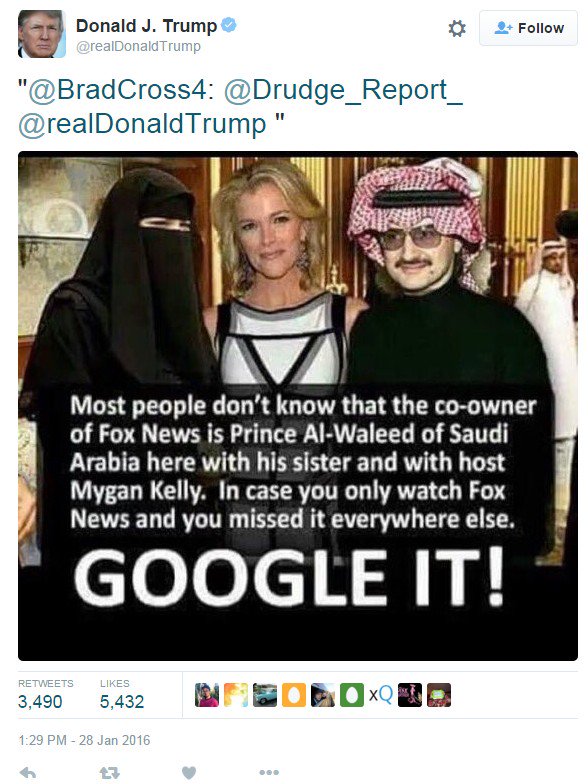
Task: Click the orange egg avatar
Action: click(x=294, y=695)
